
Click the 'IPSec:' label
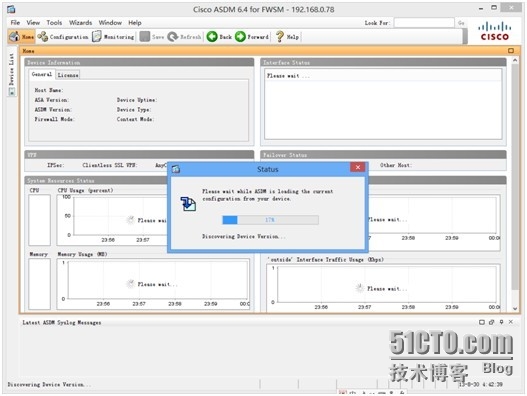point(55,165)
